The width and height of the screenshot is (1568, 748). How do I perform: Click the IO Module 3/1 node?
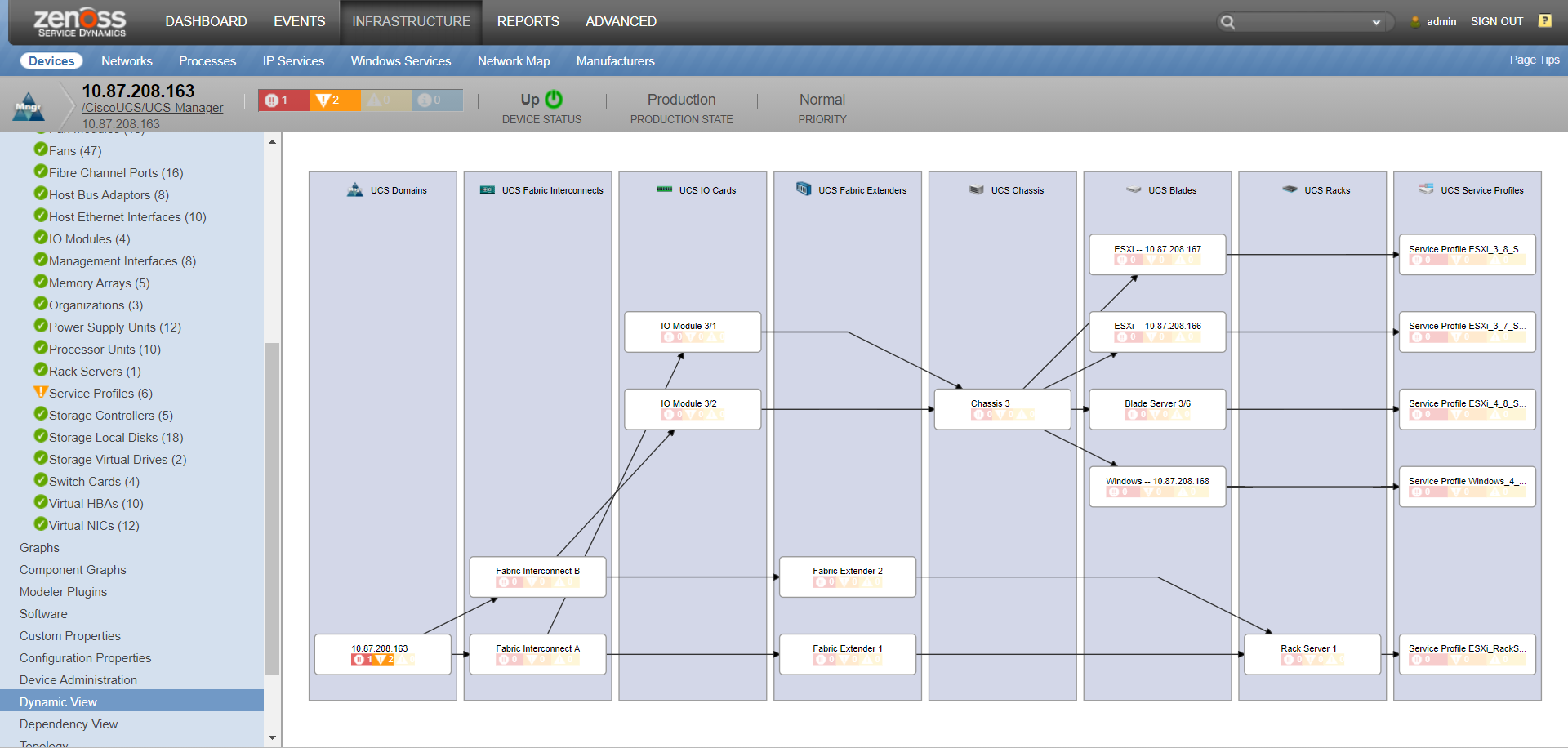693,332
